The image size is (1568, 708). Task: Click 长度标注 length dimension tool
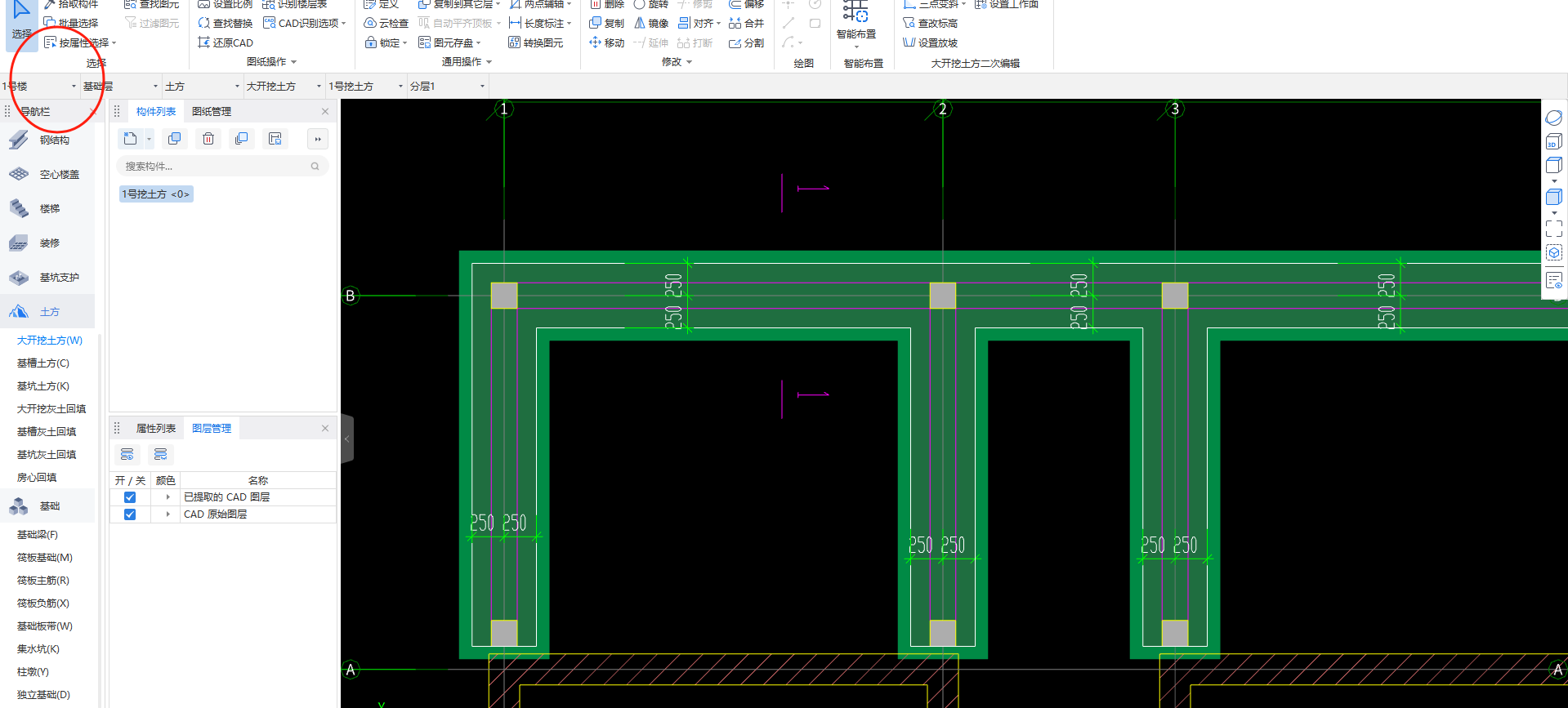[x=539, y=23]
